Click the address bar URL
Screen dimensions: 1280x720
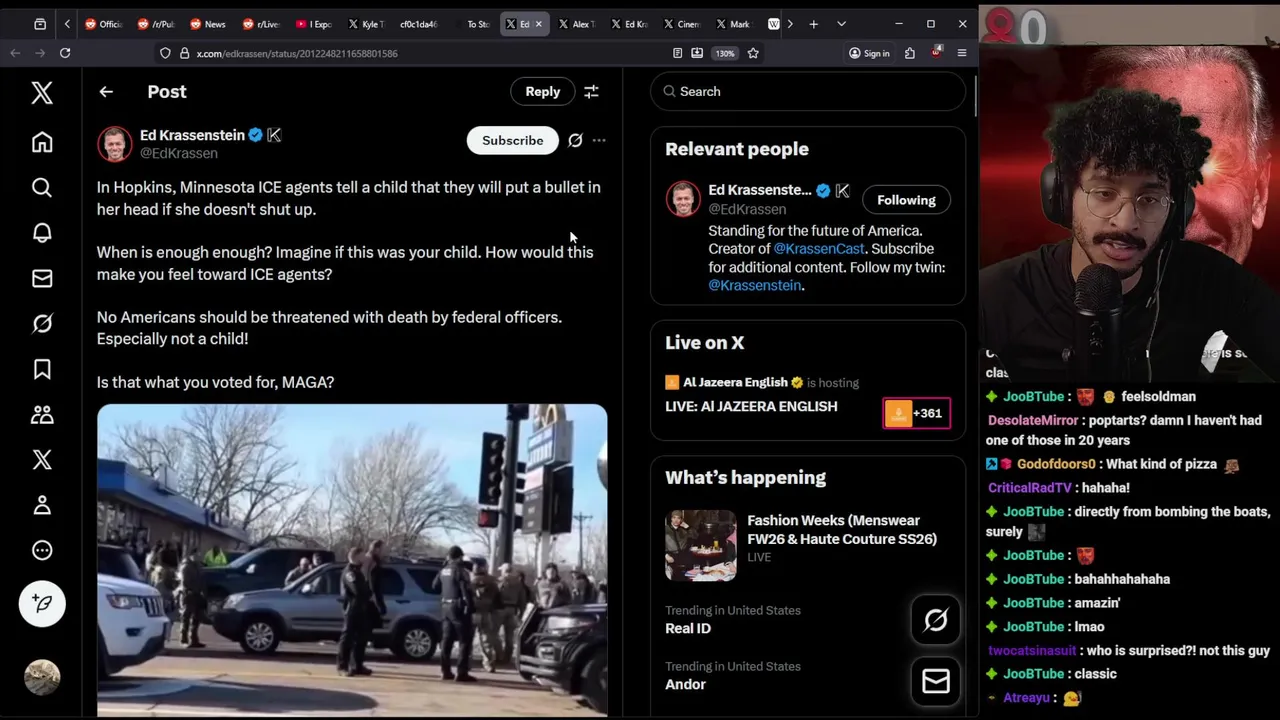click(x=297, y=53)
